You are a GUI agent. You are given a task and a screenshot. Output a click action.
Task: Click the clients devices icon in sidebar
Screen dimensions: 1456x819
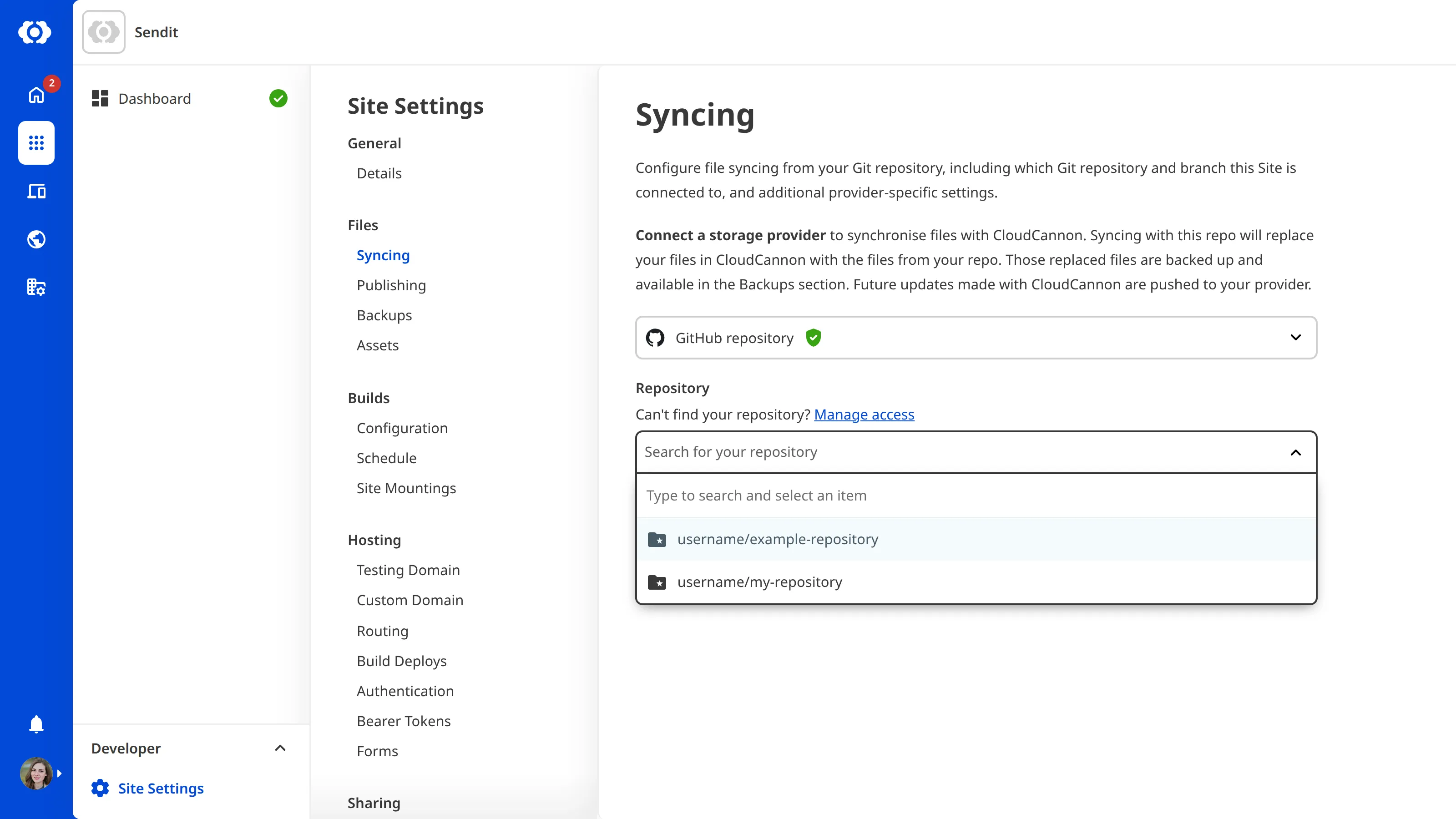click(x=35, y=191)
